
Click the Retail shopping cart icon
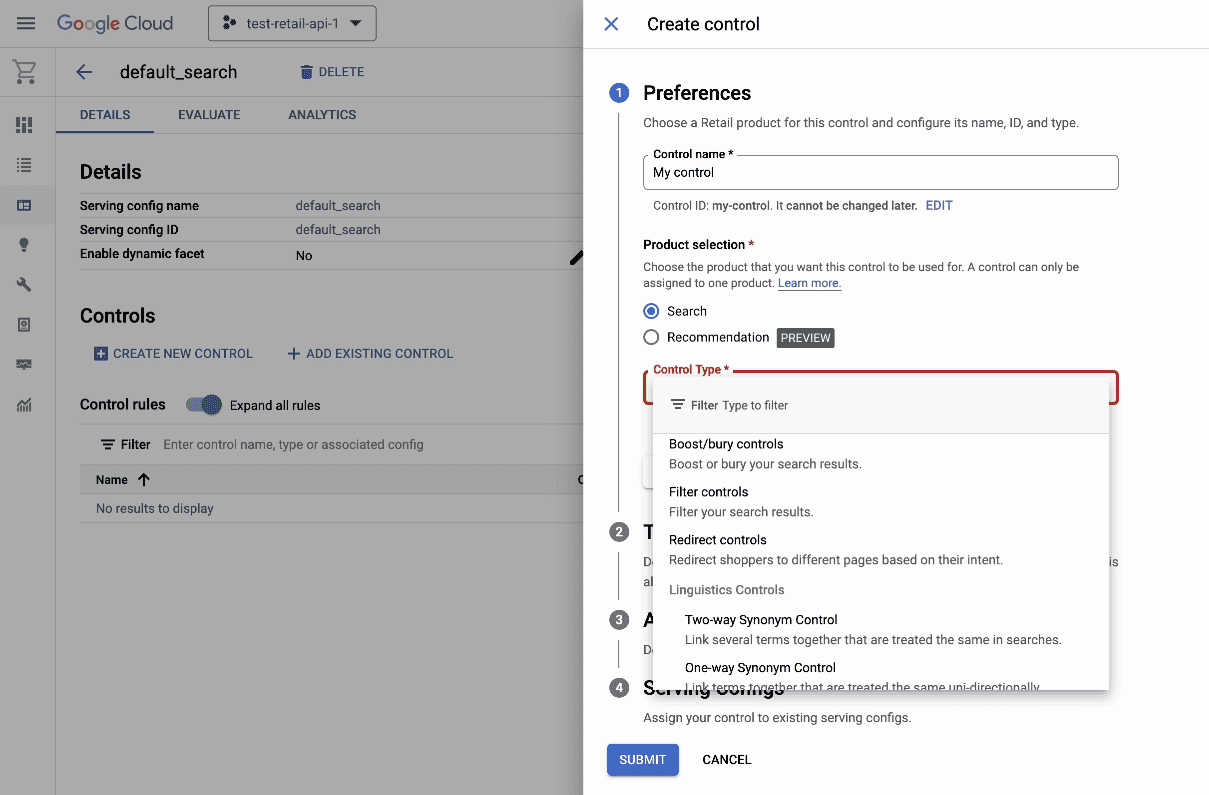(x=24, y=72)
